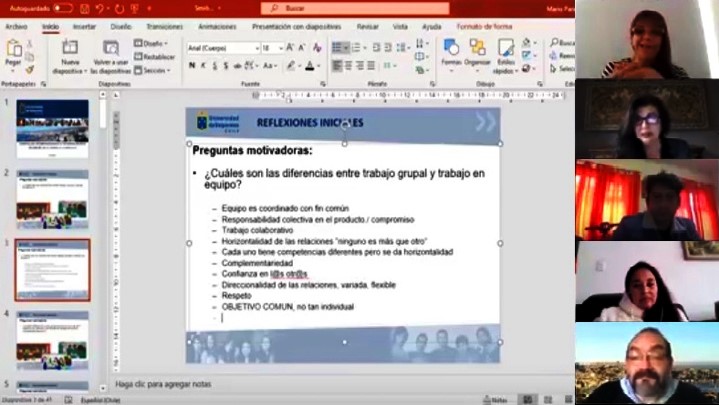Click the align right icon
The image size is (719, 405).
click(x=360, y=66)
